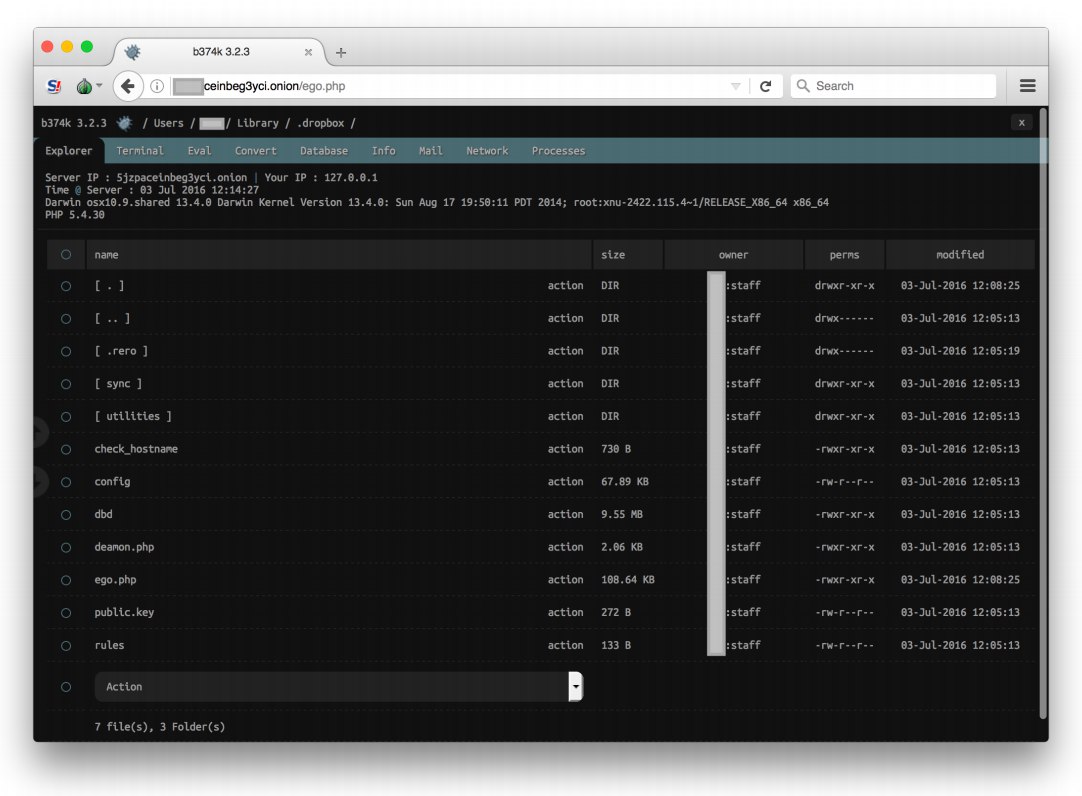Open the browser hamburger menu
The image size is (1082, 796).
[x=1027, y=86]
